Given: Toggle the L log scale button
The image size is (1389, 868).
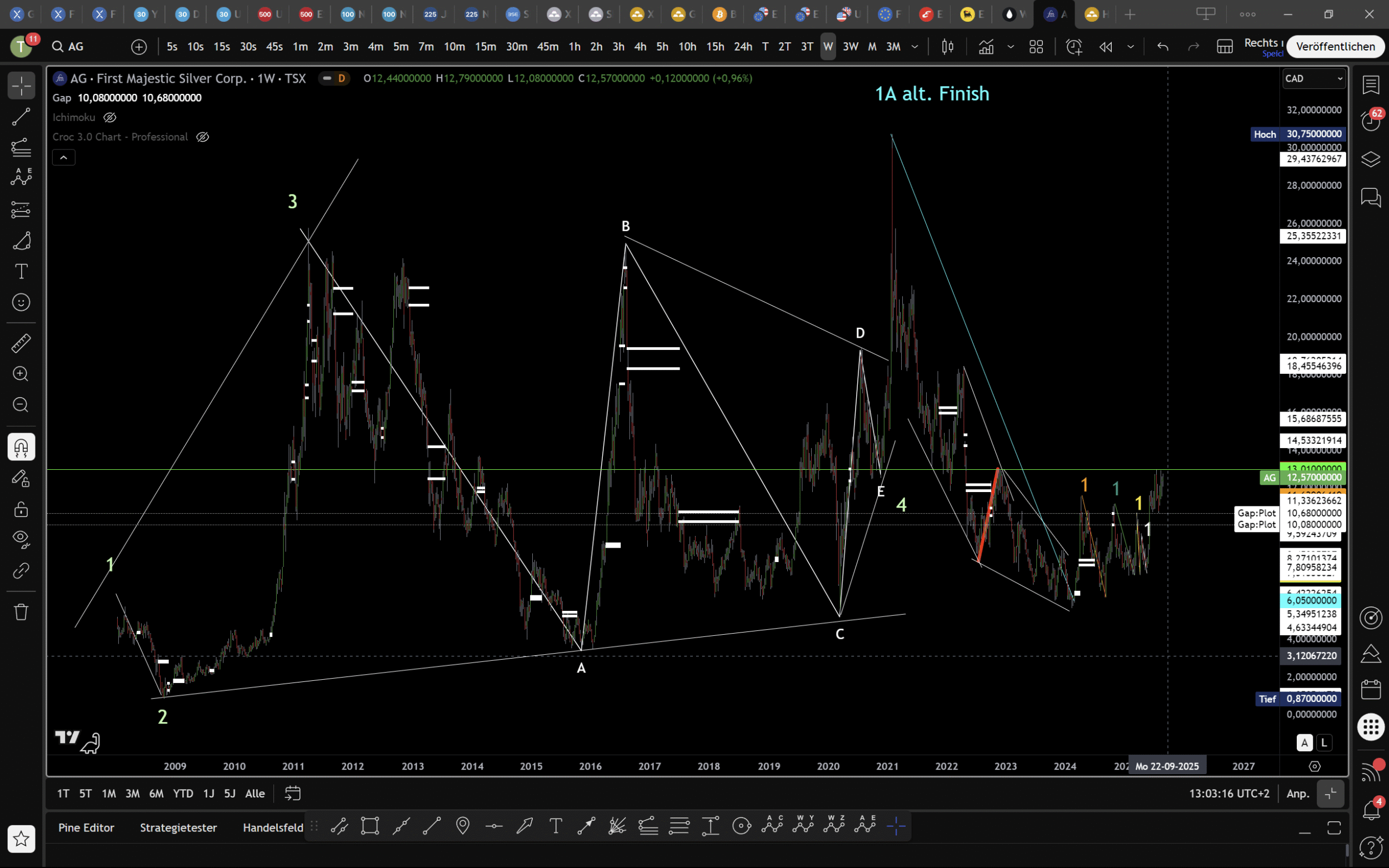Looking at the screenshot, I should (1324, 743).
